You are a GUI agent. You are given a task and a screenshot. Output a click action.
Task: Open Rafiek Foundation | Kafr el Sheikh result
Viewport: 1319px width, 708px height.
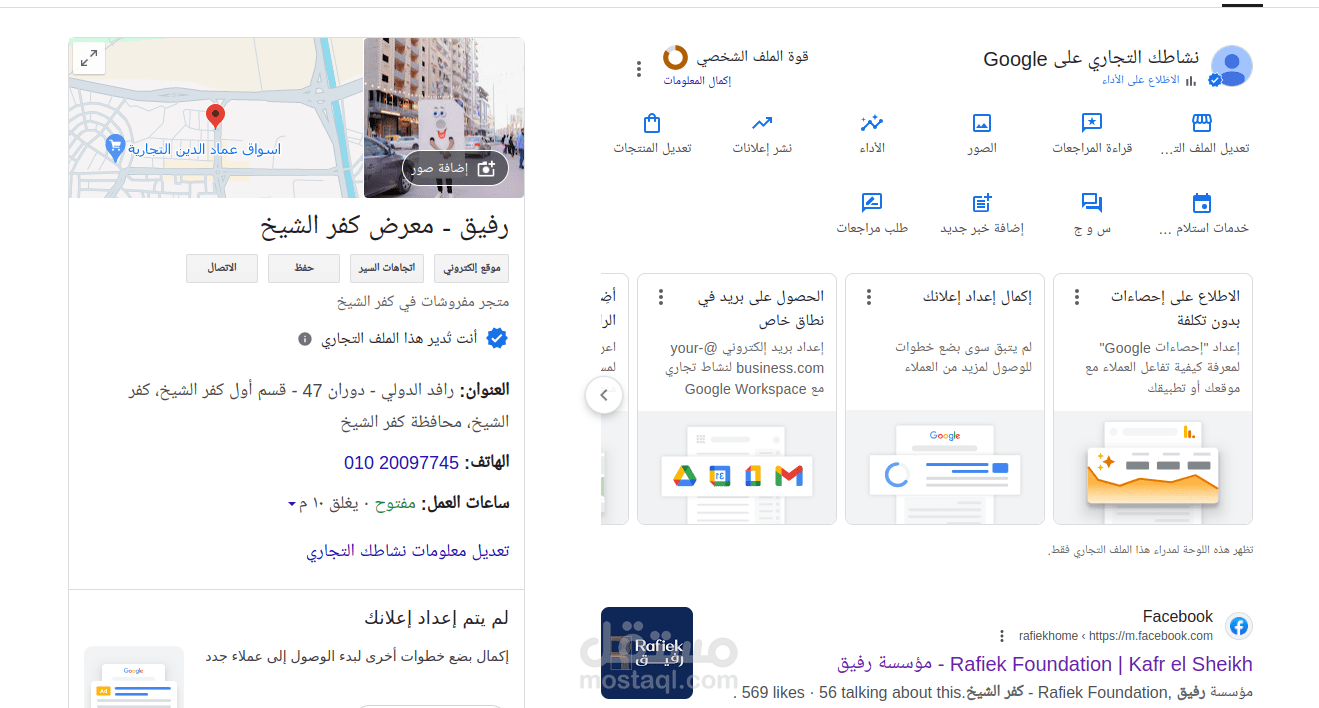(x=1044, y=664)
